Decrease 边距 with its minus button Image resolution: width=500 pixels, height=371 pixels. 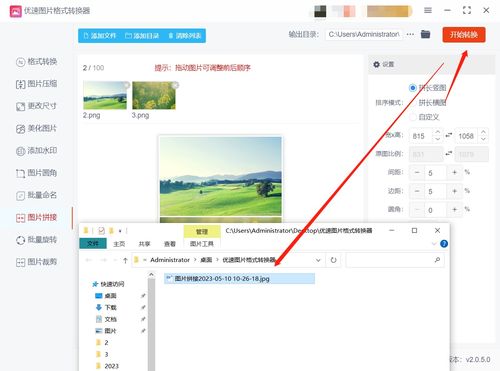[417, 191]
